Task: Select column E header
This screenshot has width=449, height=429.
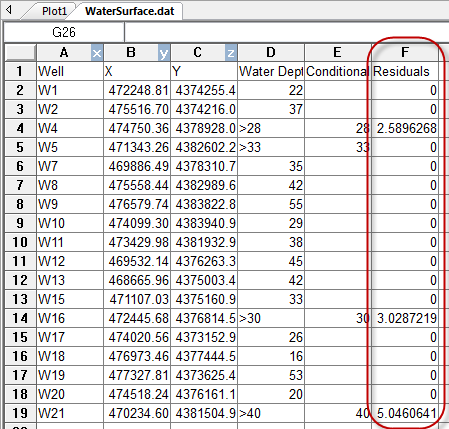Action: click(337, 53)
